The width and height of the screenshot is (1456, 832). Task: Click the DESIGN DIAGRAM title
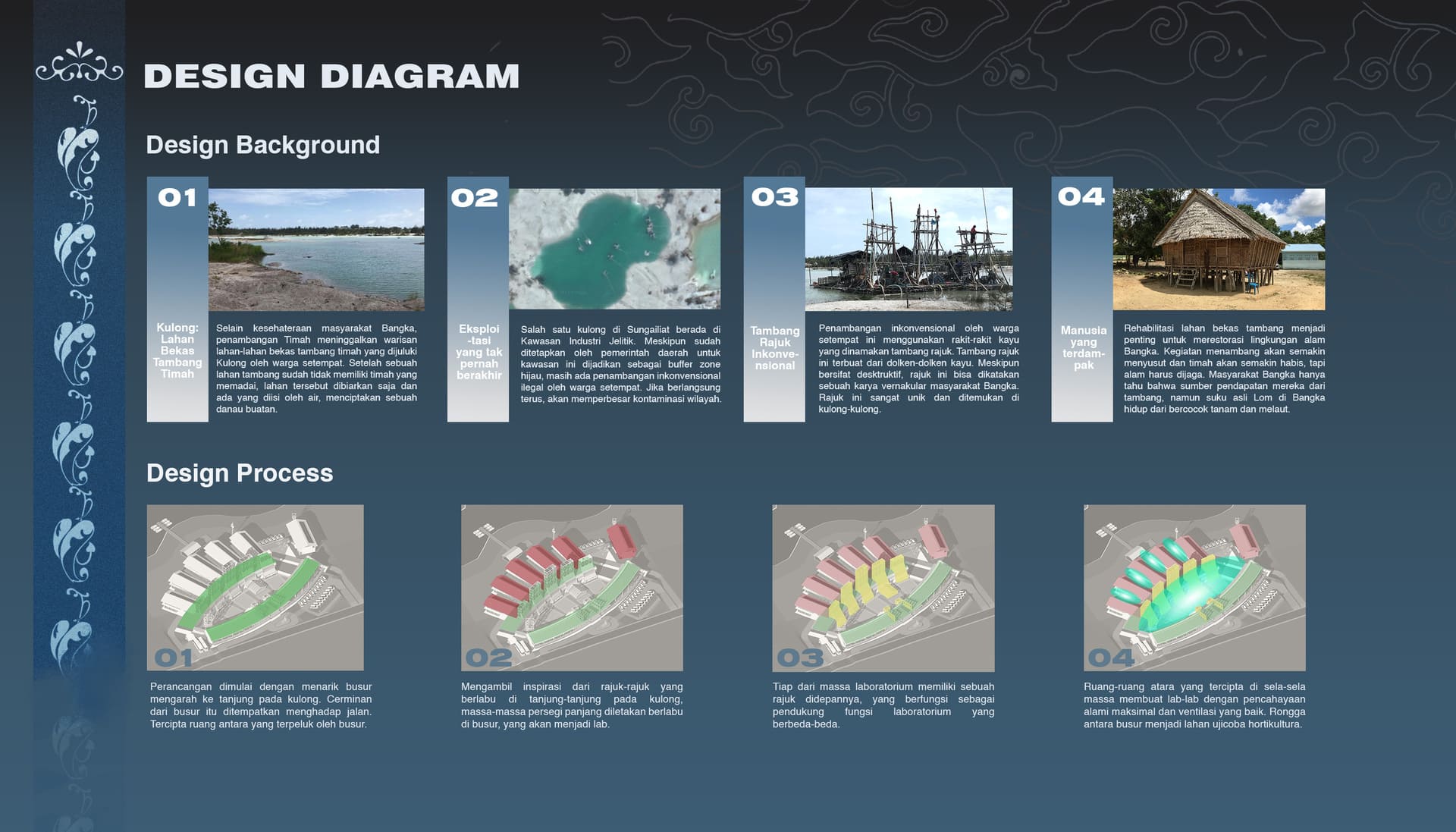click(331, 77)
